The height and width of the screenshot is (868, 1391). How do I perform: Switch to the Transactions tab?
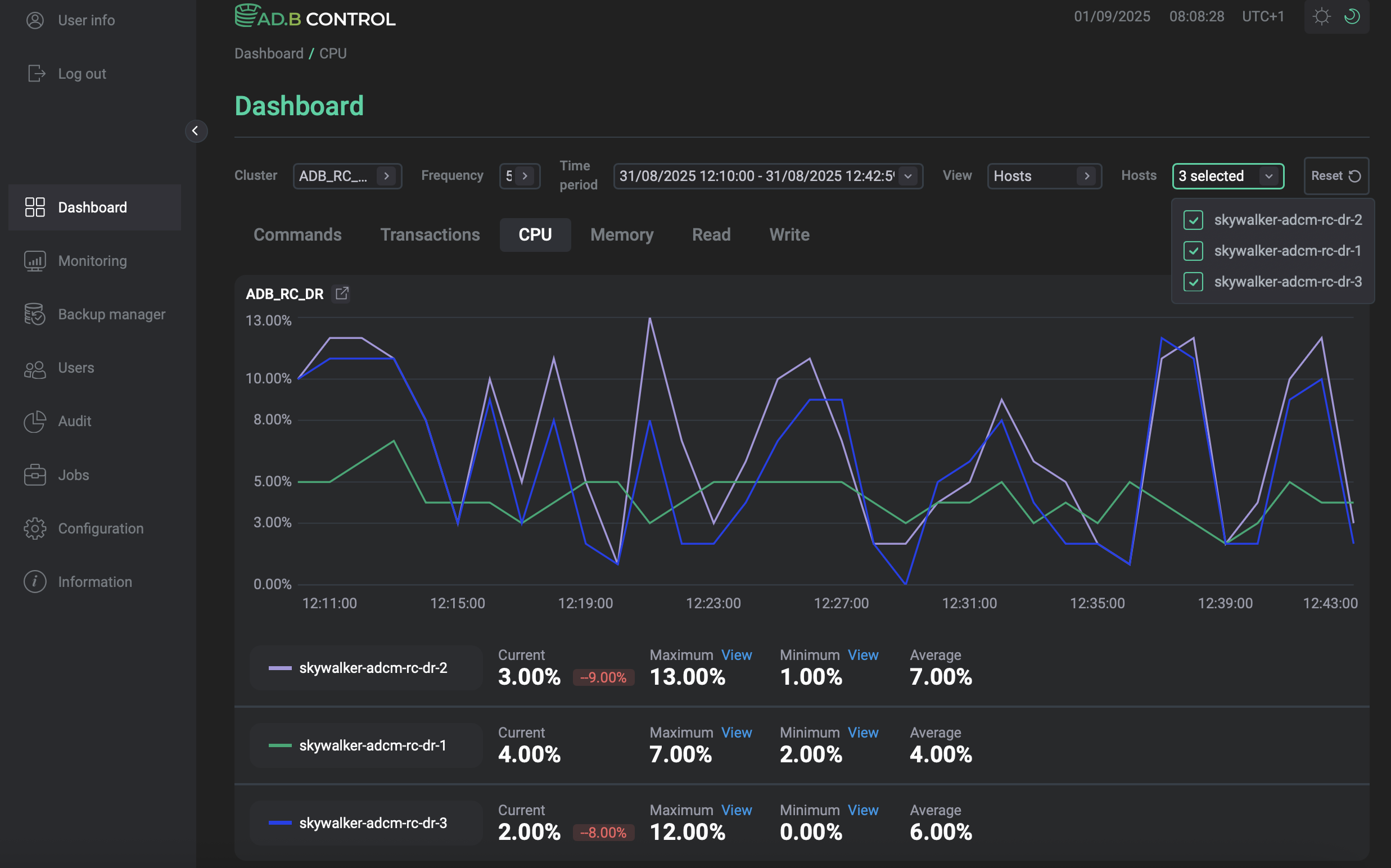(430, 234)
